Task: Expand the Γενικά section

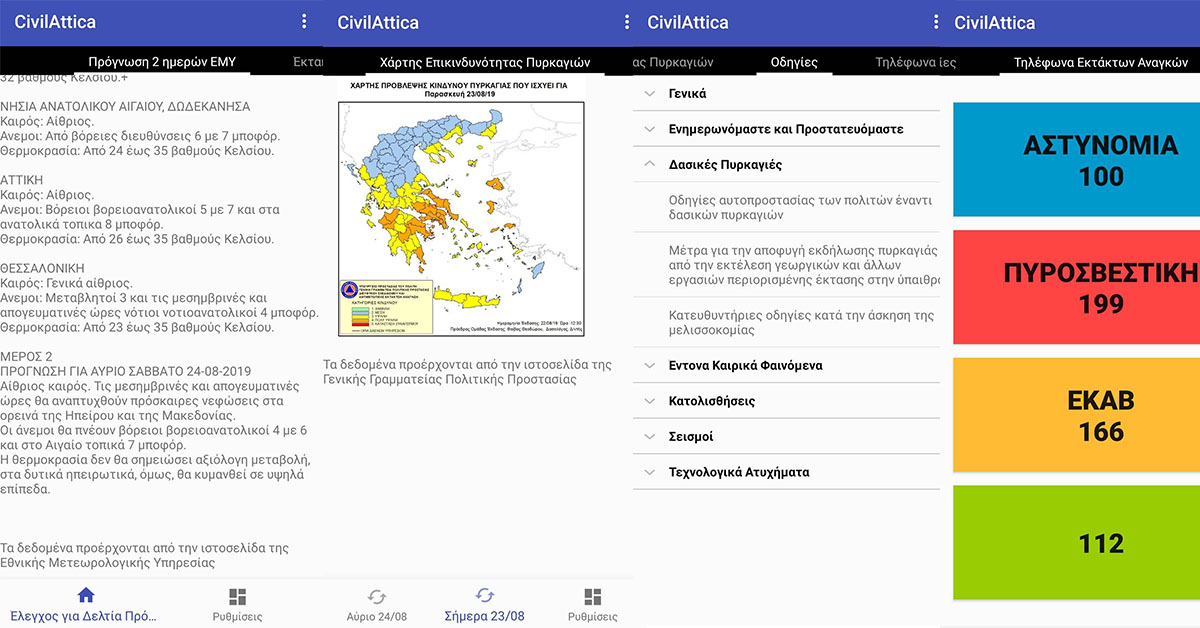Action: [787, 93]
